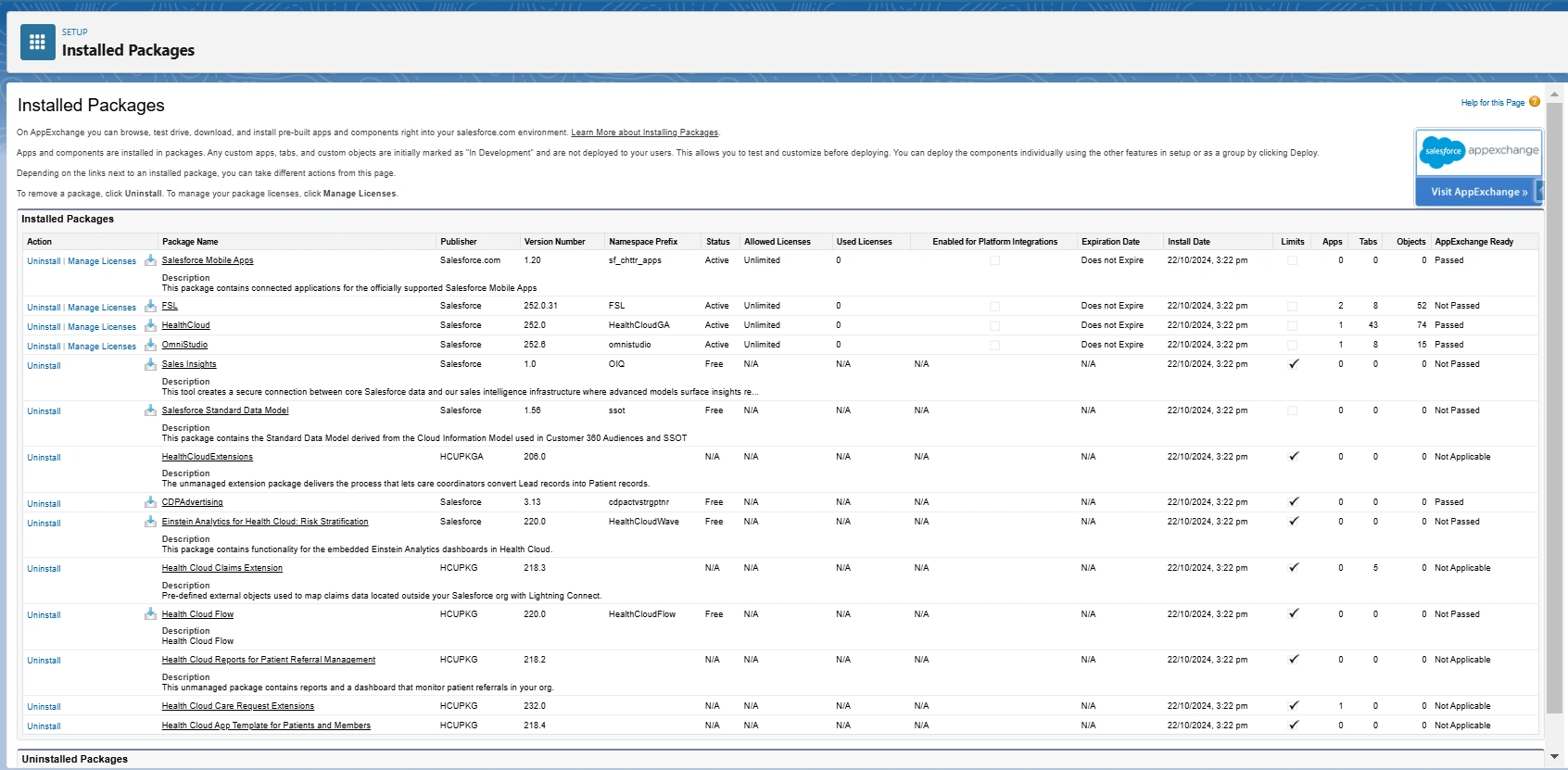1568x770 pixels.
Task: Toggle Platform Integrations checkbox for OmniStudio row
Action: 994,346
